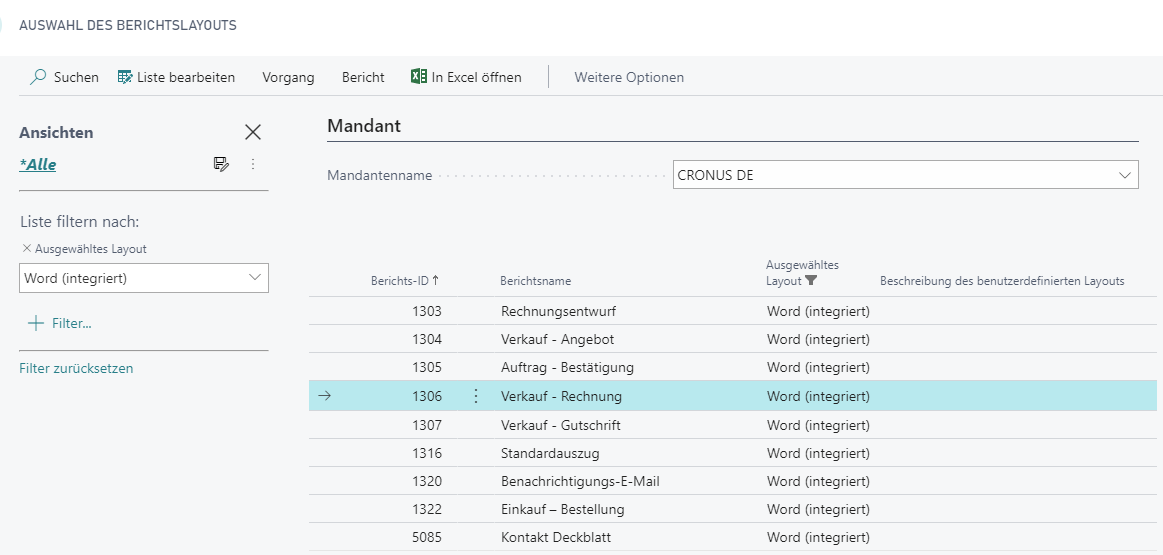Click report ID 1304 cell

(x=427, y=340)
